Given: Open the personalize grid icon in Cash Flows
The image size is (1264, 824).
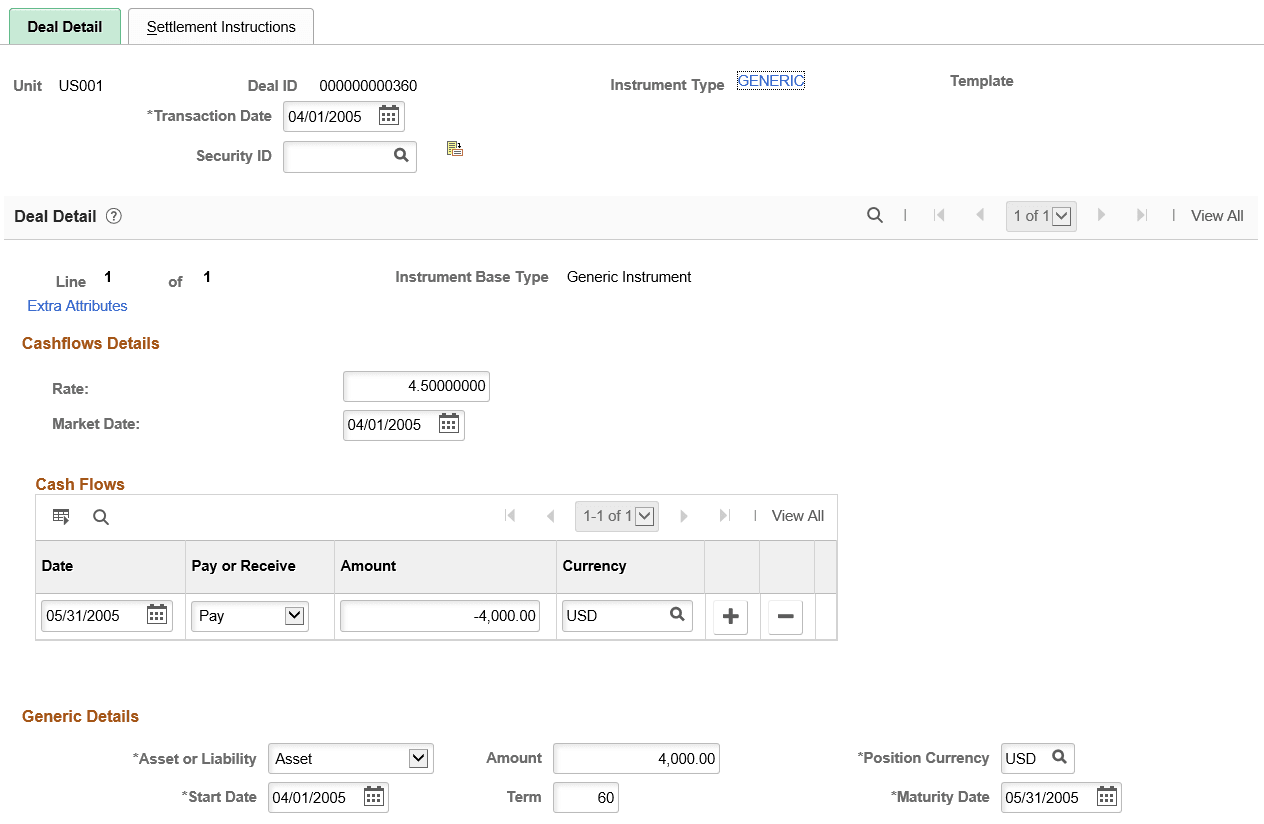Looking at the screenshot, I should click(61, 516).
